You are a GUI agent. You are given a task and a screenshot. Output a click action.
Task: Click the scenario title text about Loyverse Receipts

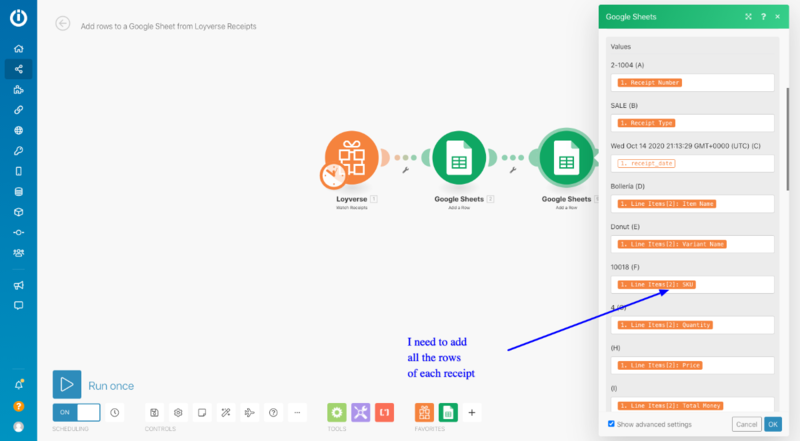[x=168, y=26]
